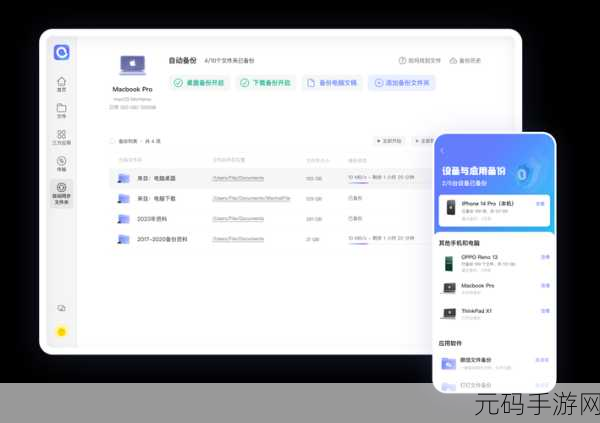Click folder icon of the 2023 row

(123, 219)
